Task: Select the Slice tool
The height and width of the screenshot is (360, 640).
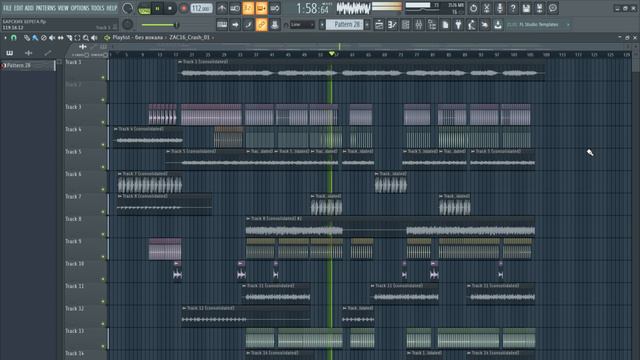Action: [x=69, y=38]
